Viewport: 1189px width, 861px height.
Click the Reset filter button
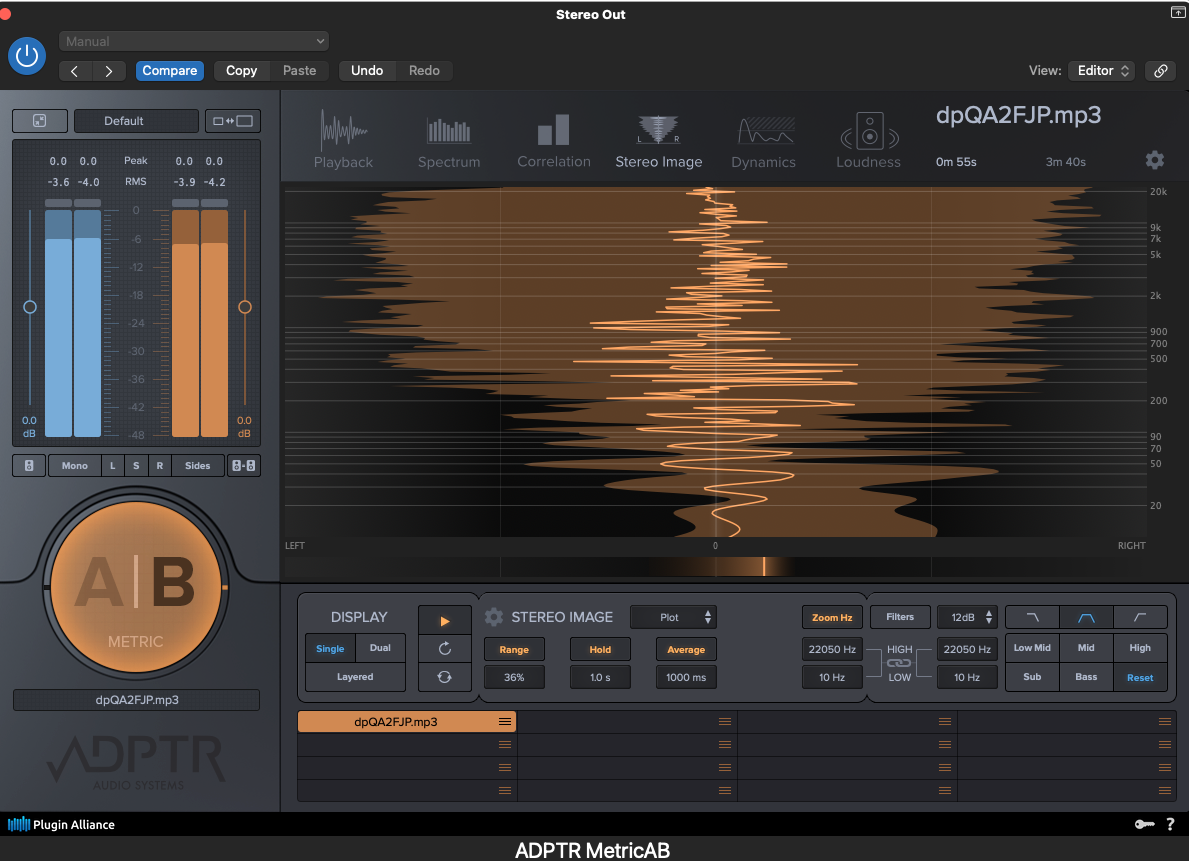click(1140, 677)
